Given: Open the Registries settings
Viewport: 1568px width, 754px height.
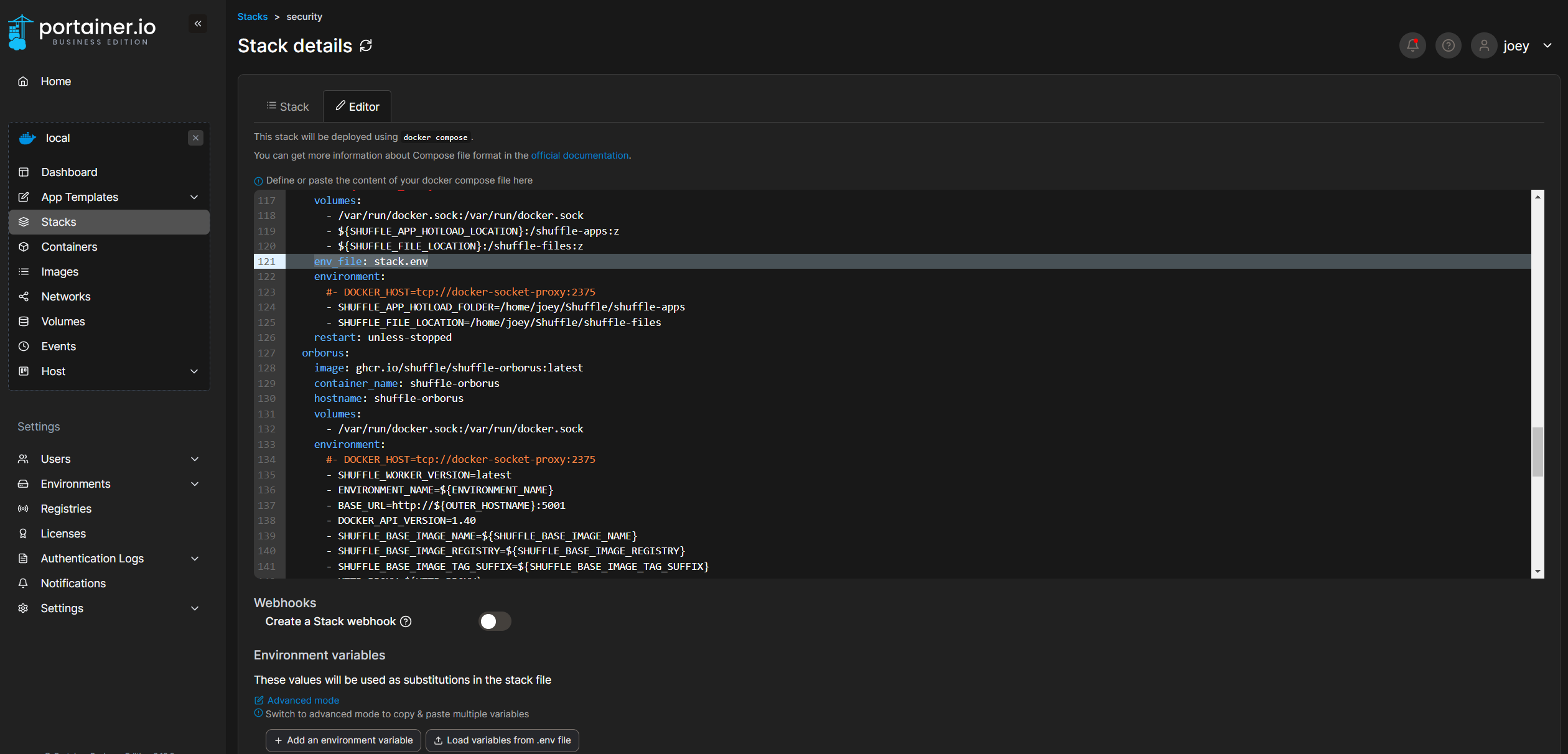Looking at the screenshot, I should pos(66,508).
